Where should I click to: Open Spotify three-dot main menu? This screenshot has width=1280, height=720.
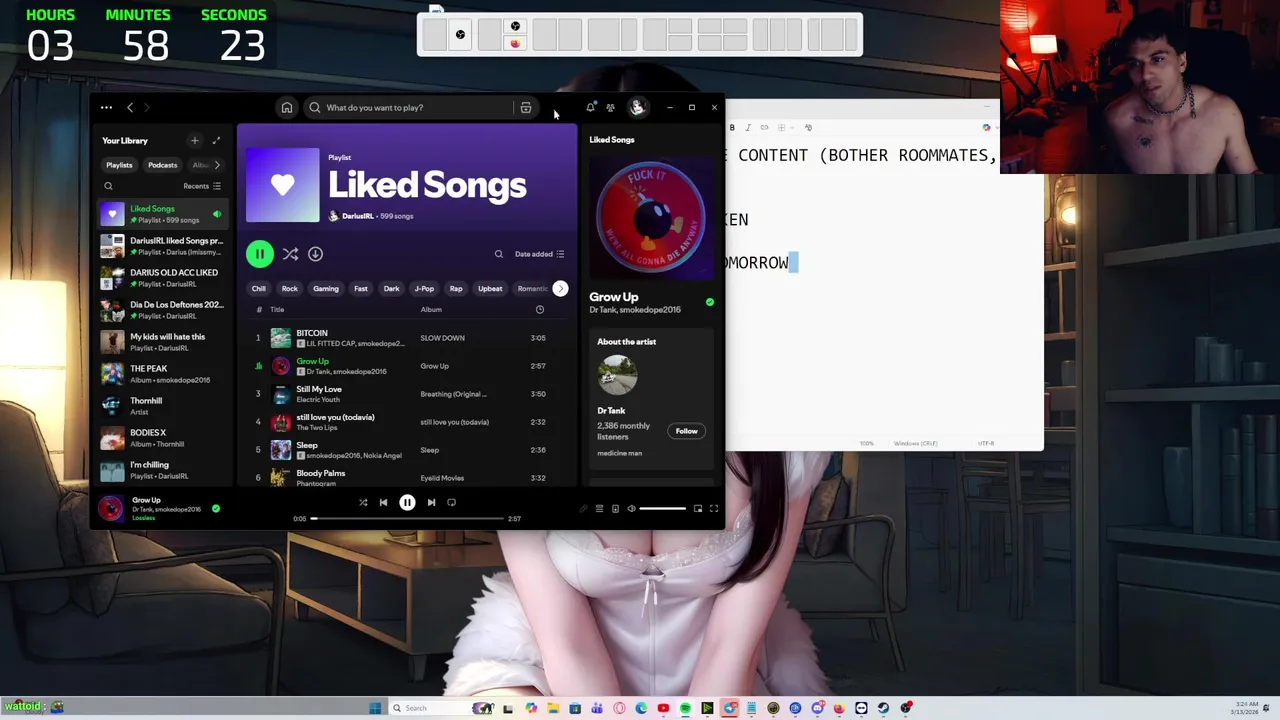106,107
